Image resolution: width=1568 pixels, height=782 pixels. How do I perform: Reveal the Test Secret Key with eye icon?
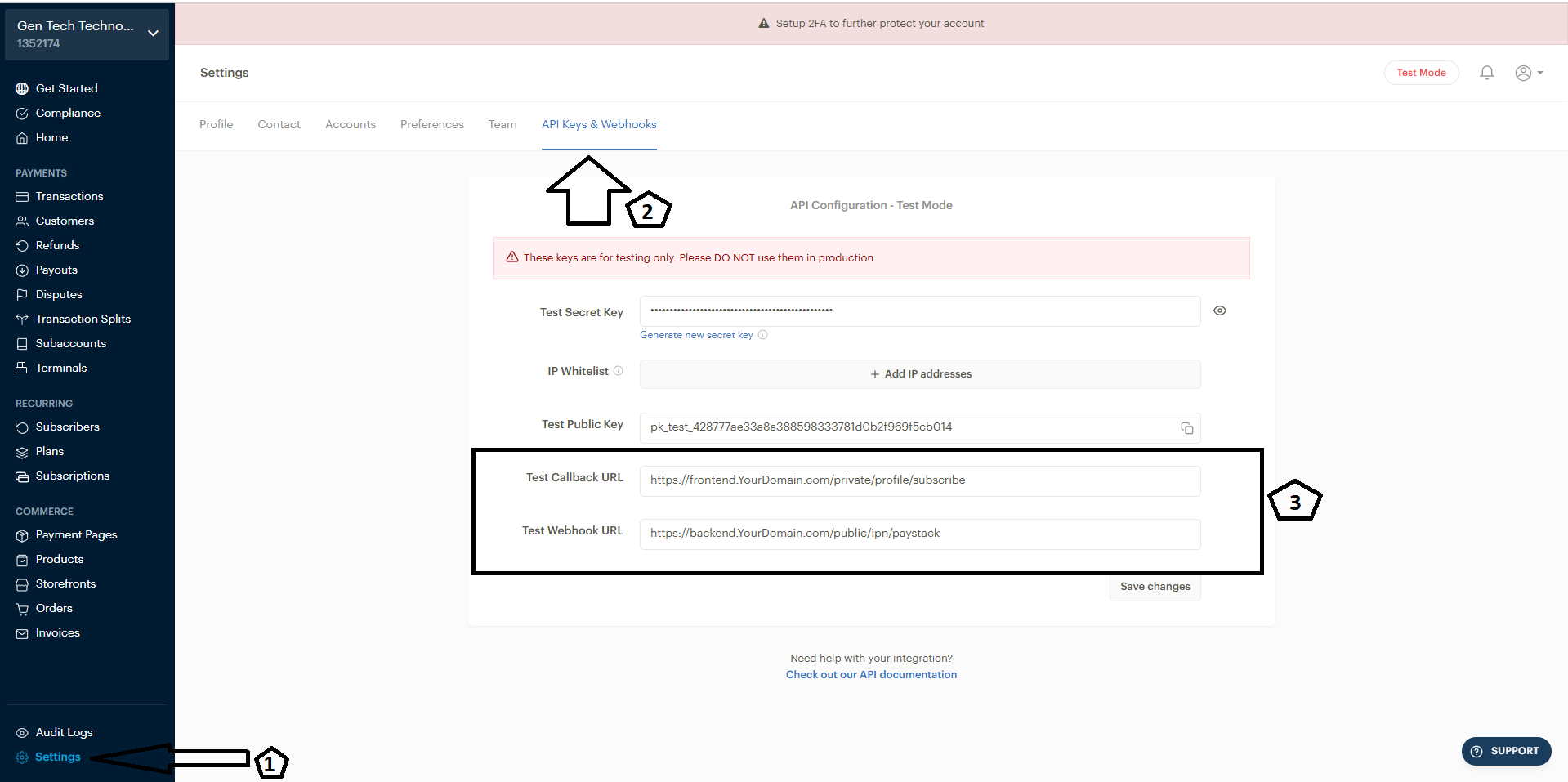coord(1219,311)
